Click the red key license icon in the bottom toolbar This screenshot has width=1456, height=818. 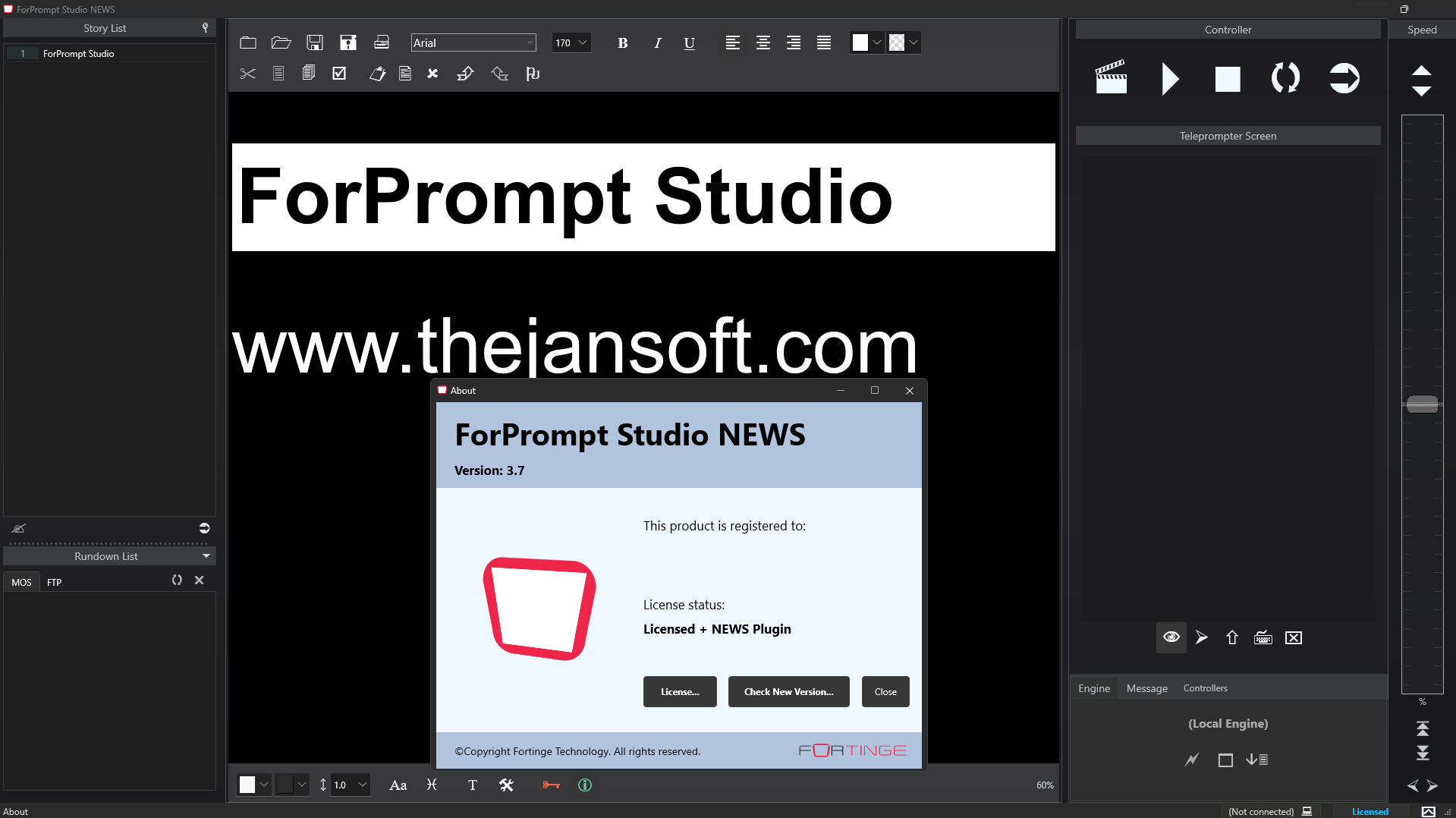pyautogui.click(x=551, y=785)
